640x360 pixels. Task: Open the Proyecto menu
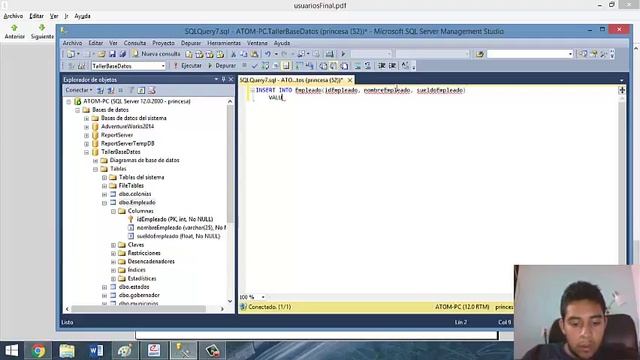coord(163,43)
